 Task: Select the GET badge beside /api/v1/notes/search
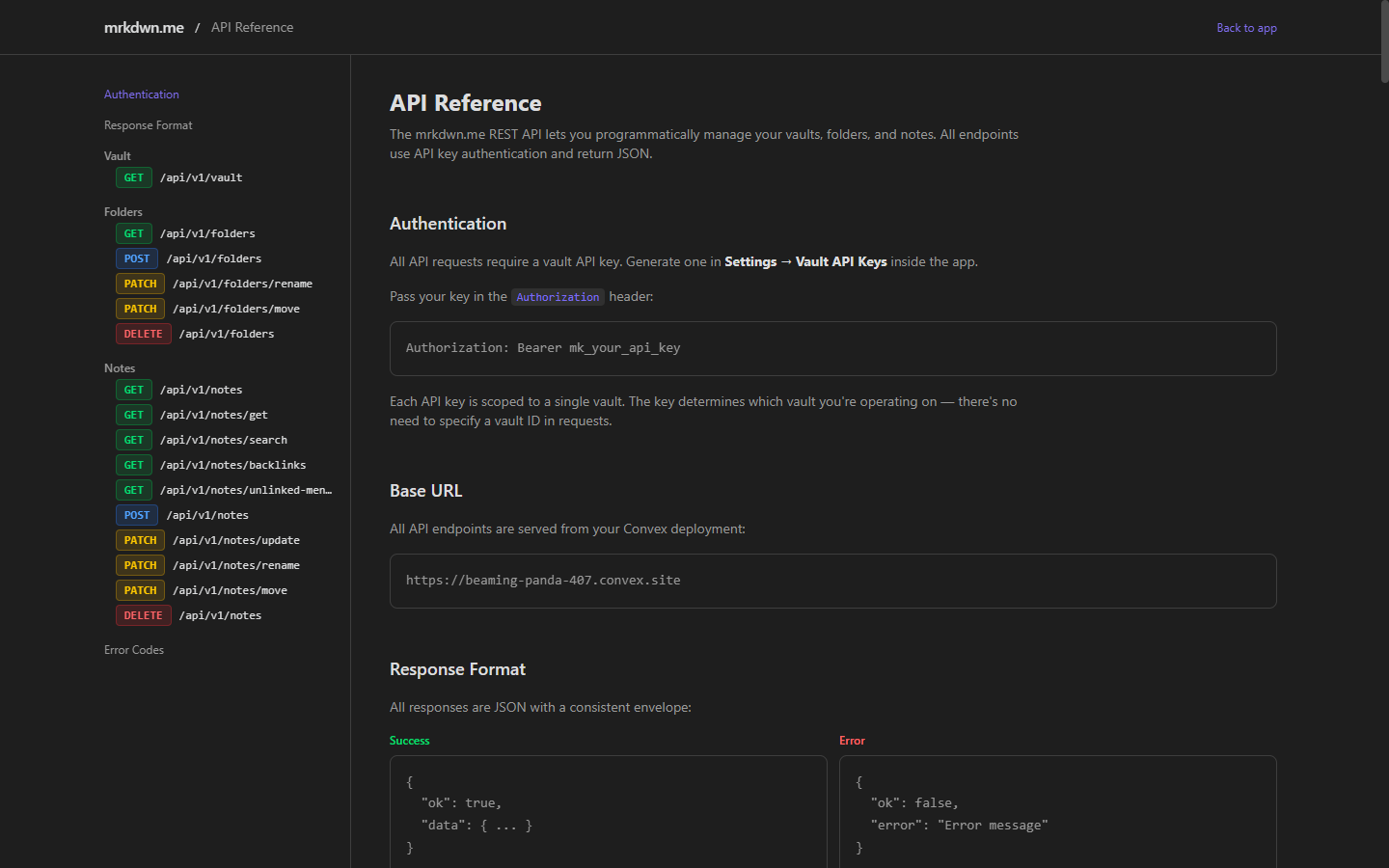[x=133, y=439]
